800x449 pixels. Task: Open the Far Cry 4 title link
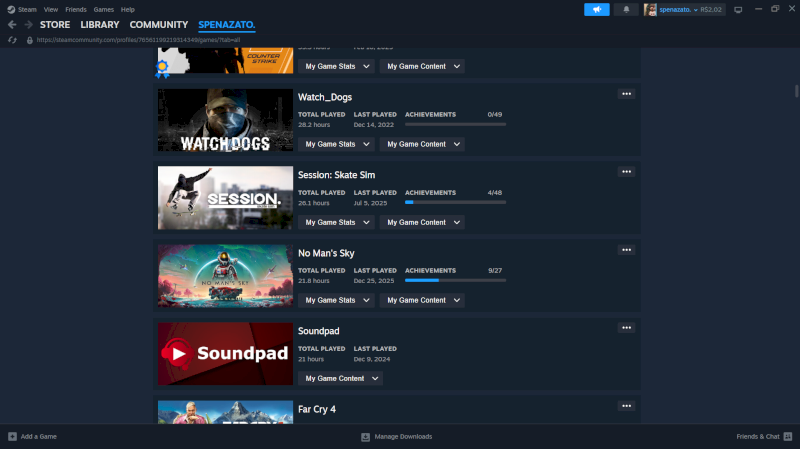pos(317,409)
